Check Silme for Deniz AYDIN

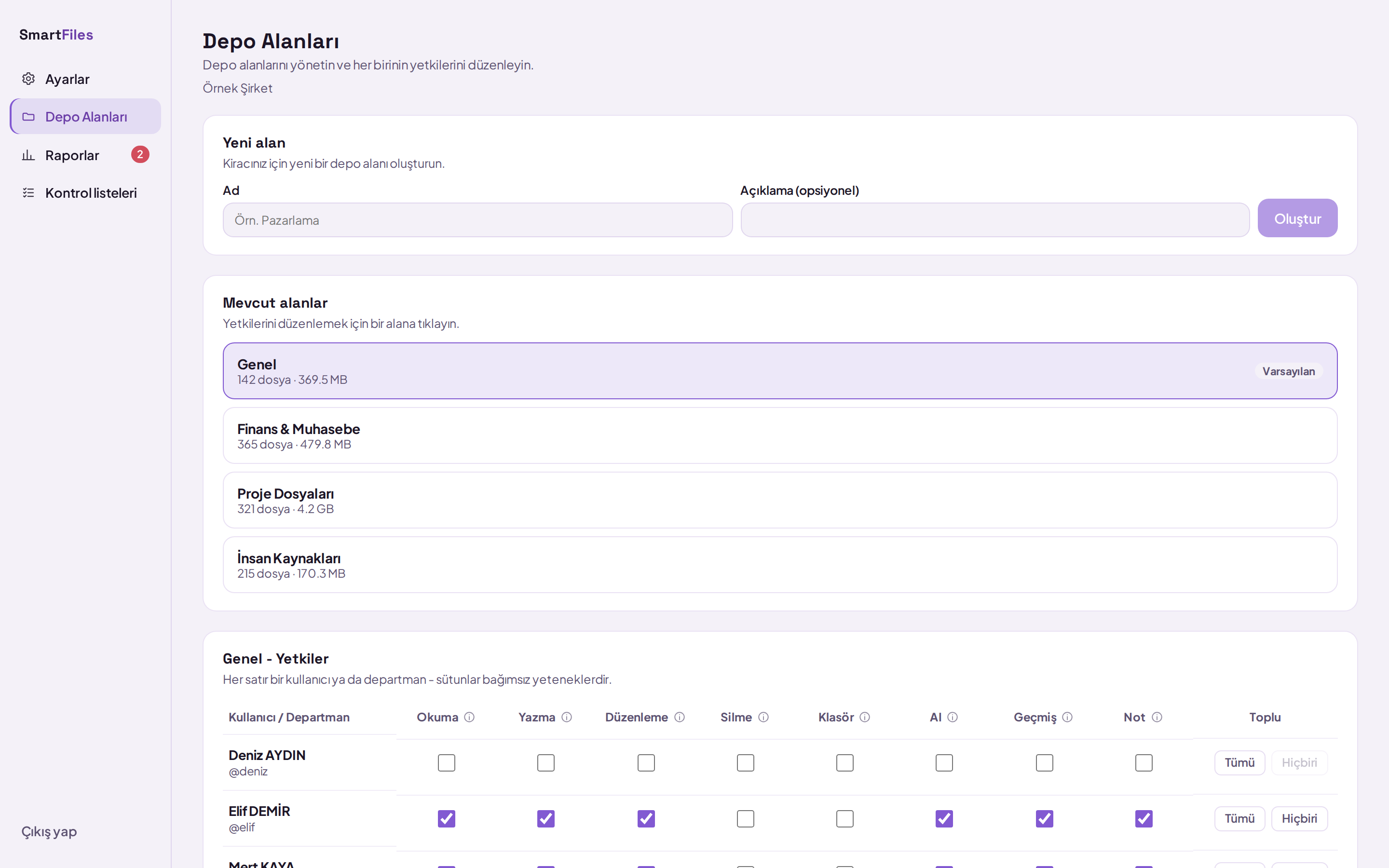coord(746,763)
